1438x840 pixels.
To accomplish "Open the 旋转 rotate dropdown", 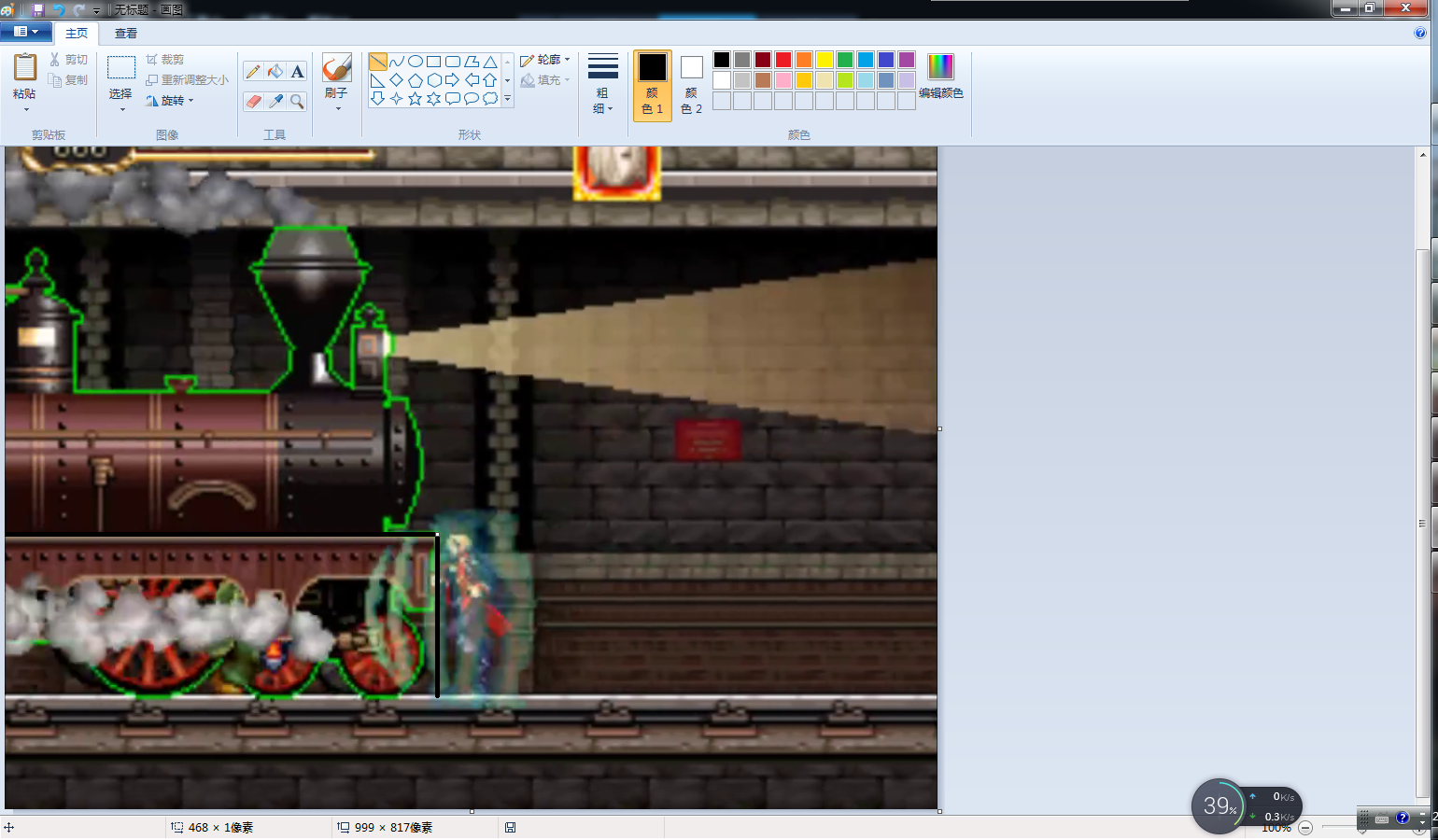I will (170, 101).
